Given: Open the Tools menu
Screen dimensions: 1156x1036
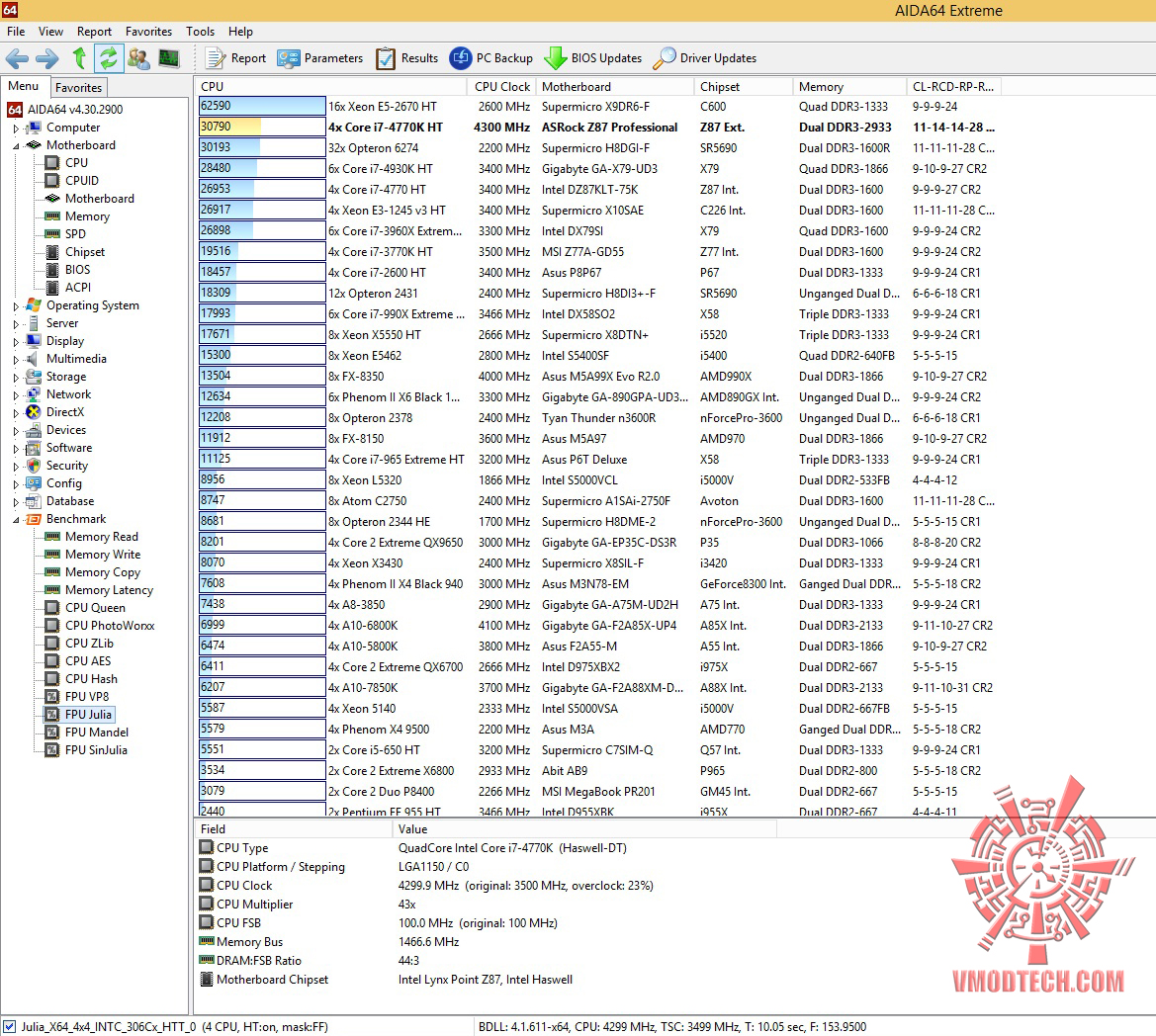Looking at the screenshot, I should pos(200,32).
